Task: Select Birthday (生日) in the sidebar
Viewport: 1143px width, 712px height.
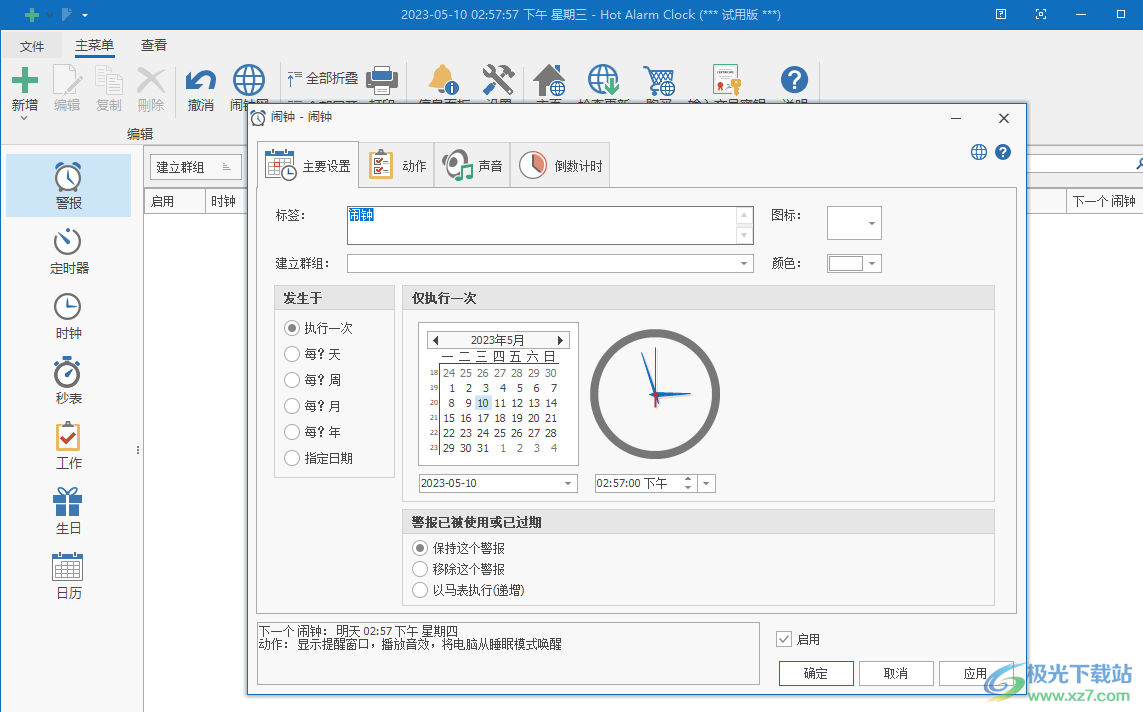Action: pos(69,511)
